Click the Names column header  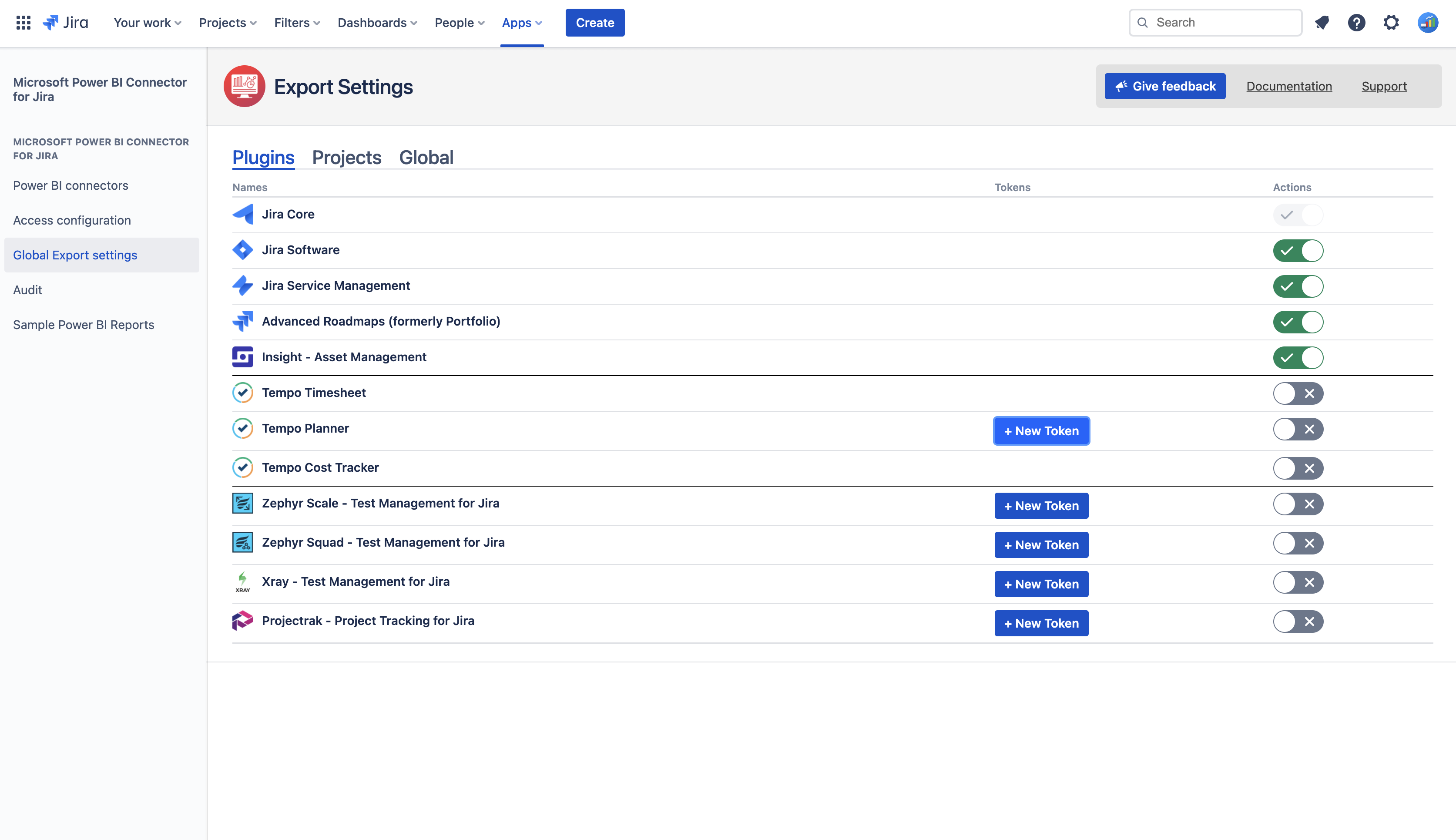[x=250, y=188]
